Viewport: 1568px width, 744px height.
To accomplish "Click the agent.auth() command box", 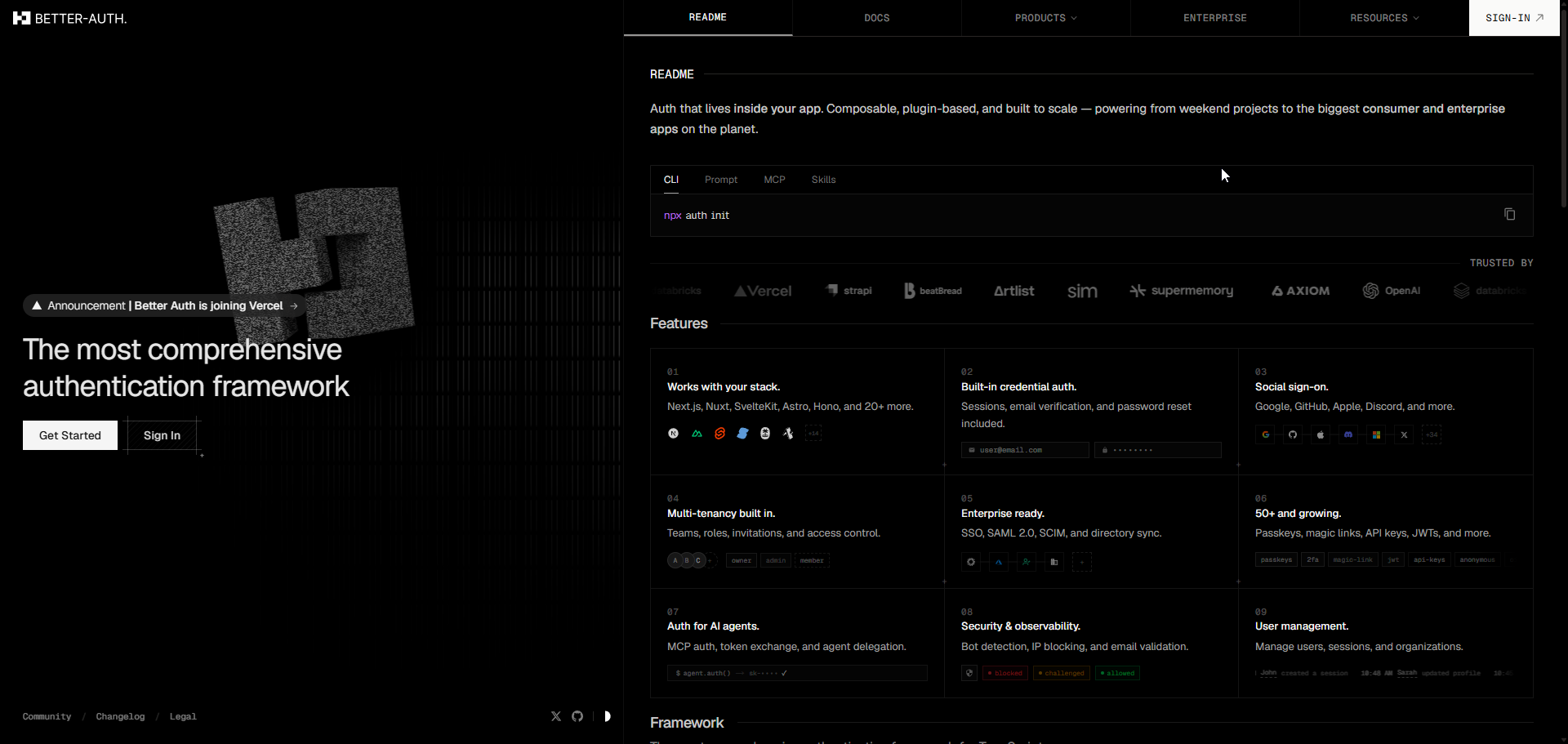I will [797, 673].
